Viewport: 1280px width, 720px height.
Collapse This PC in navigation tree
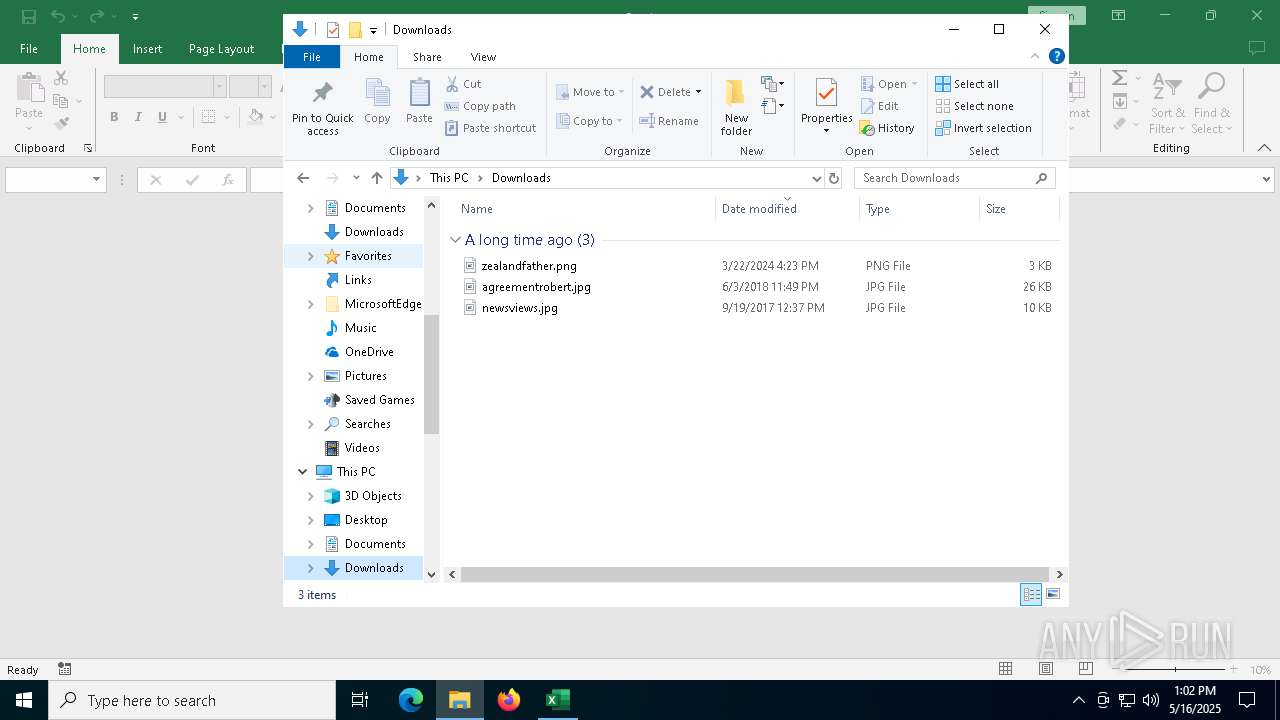coord(303,472)
